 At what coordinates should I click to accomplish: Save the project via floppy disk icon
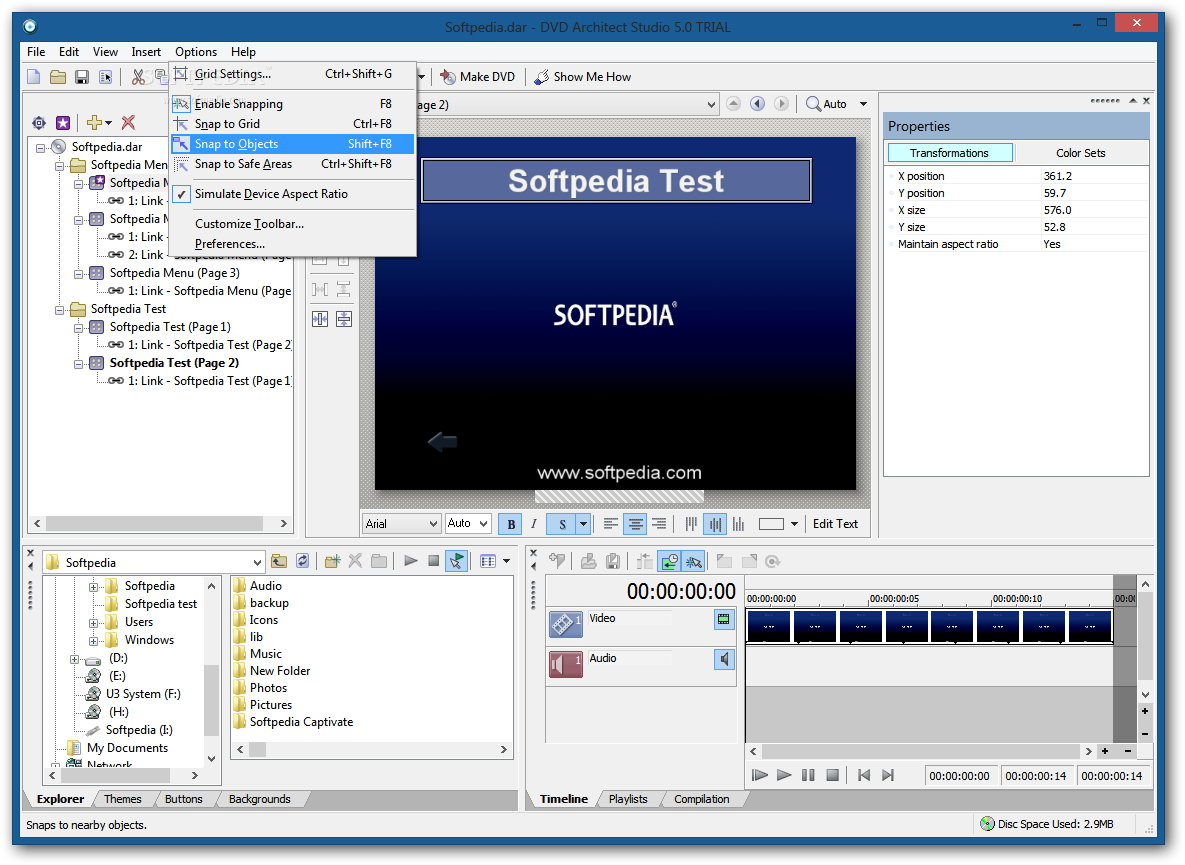pos(82,77)
